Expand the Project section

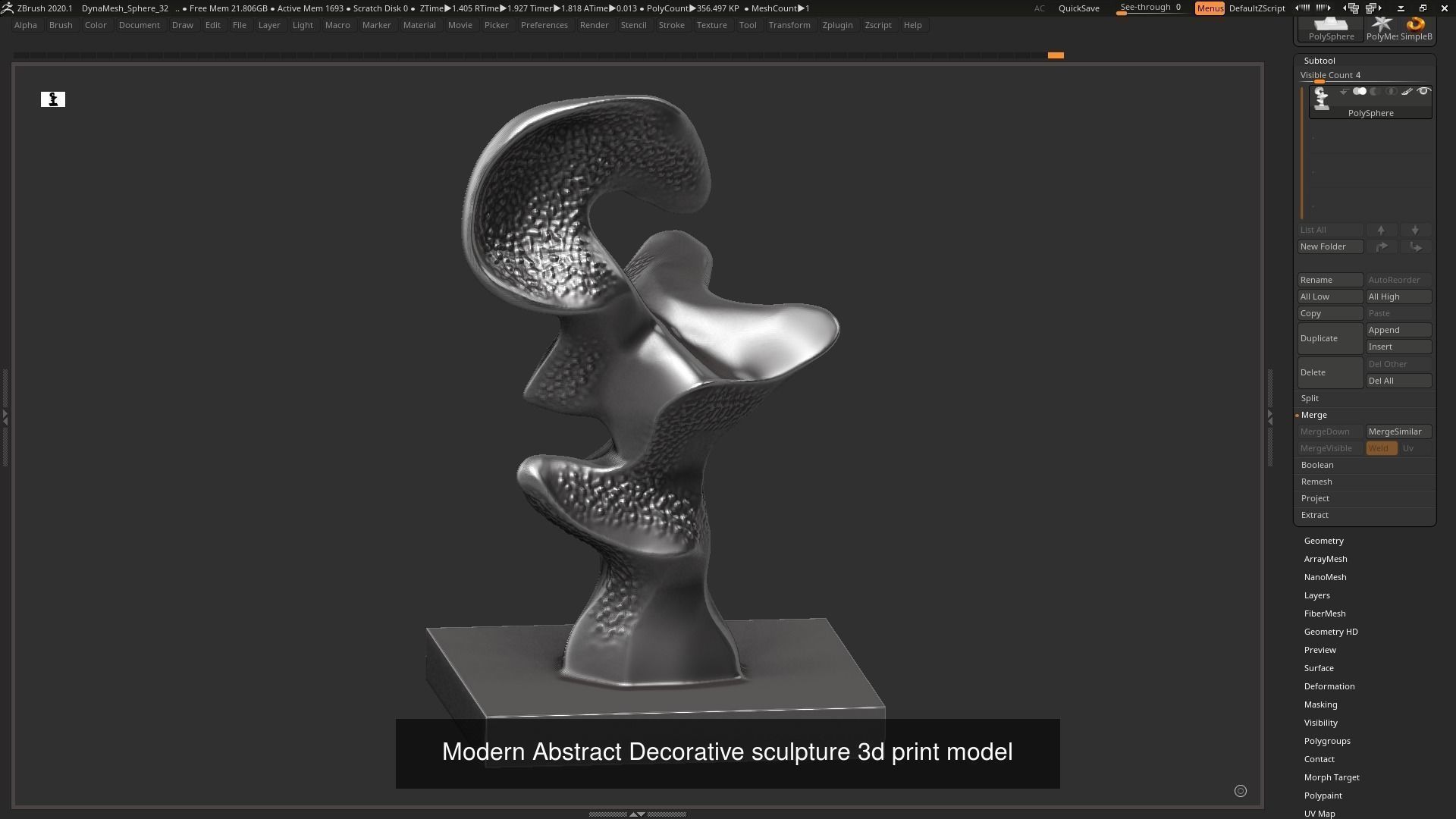1315,498
